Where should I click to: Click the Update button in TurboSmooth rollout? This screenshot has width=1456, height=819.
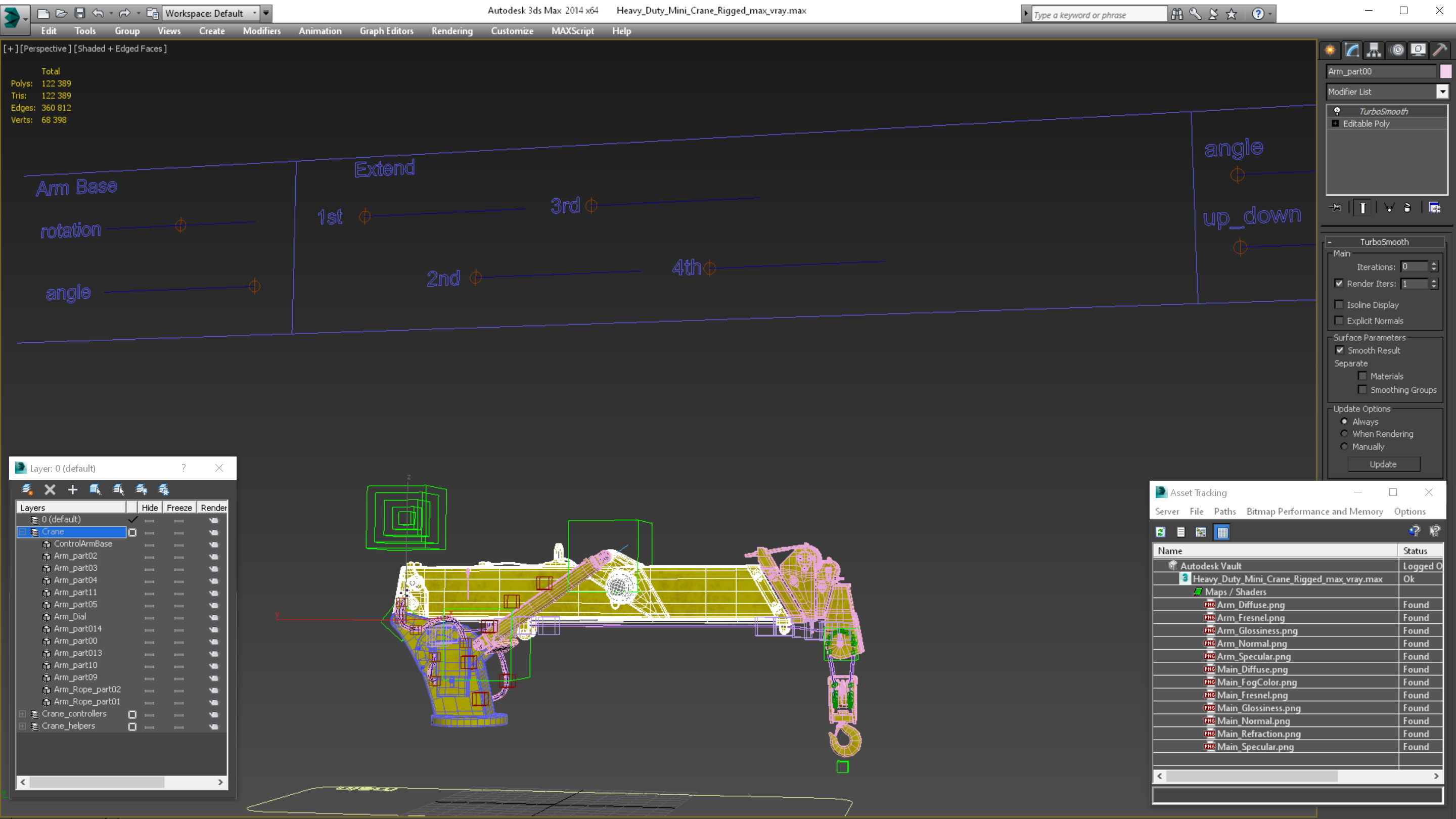click(1383, 464)
